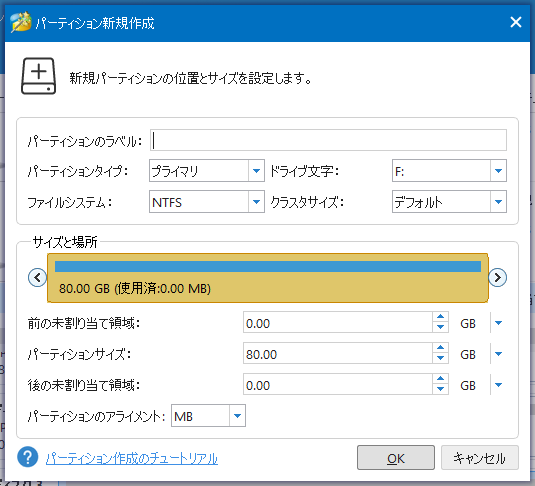The width and height of the screenshot is (535, 486).
Task: Click the new partition drive icon
Action: (39, 76)
